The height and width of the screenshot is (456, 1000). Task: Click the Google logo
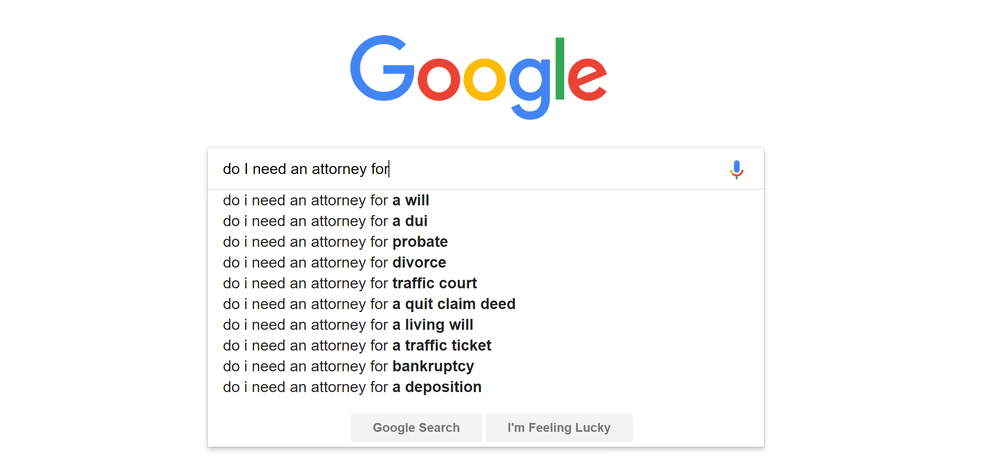478,77
